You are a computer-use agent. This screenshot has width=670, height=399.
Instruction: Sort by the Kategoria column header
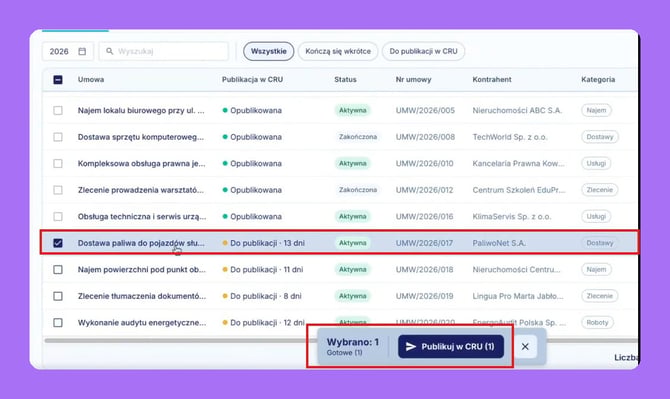click(x=598, y=79)
